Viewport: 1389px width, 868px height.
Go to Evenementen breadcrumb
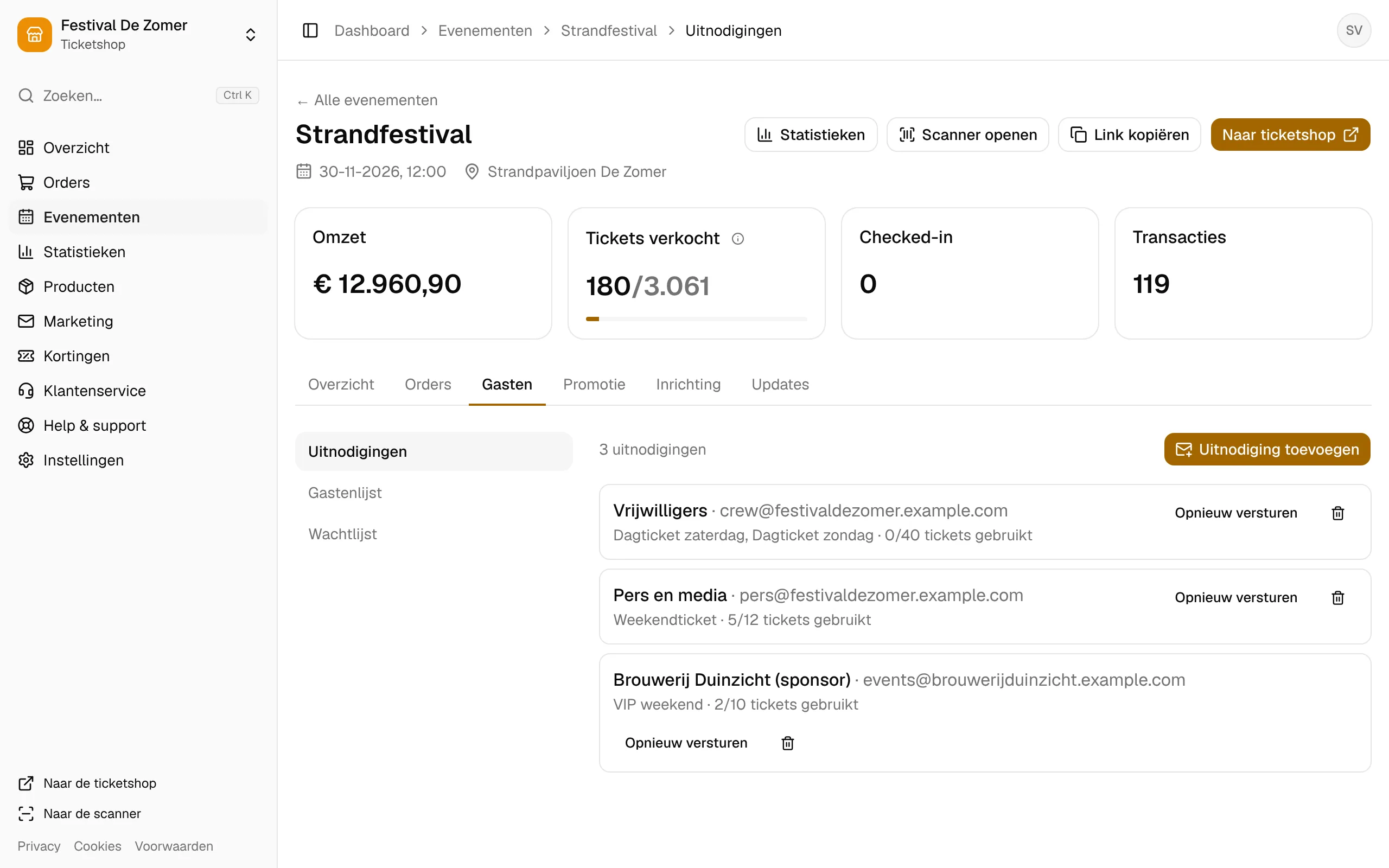click(485, 30)
